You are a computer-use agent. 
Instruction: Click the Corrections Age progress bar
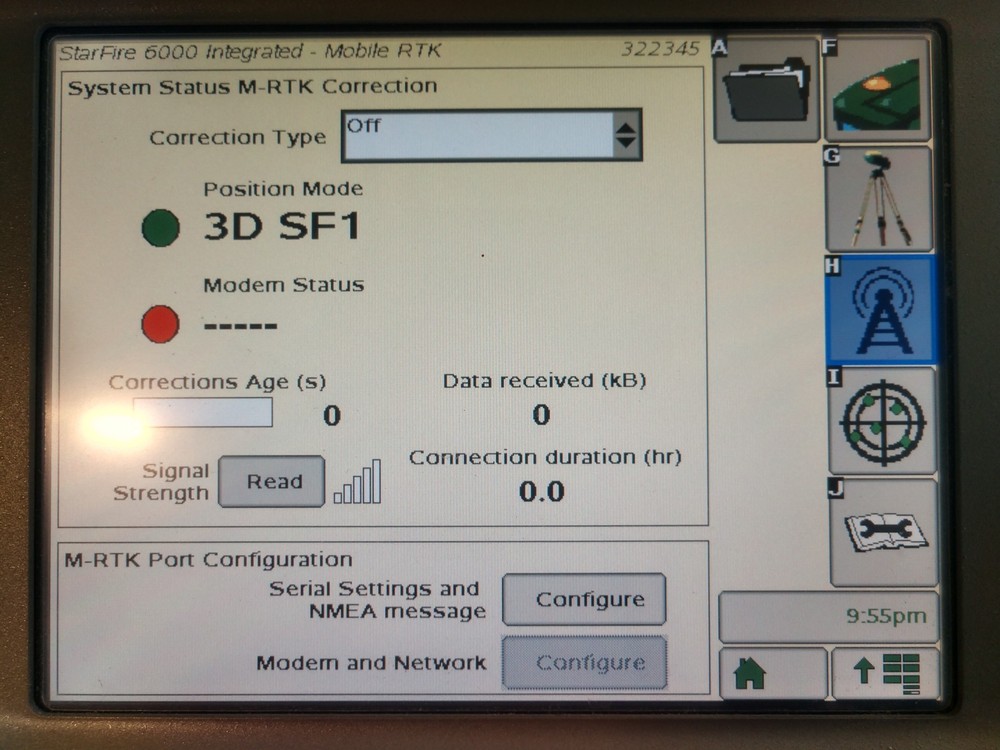pyautogui.click(x=203, y=413)
